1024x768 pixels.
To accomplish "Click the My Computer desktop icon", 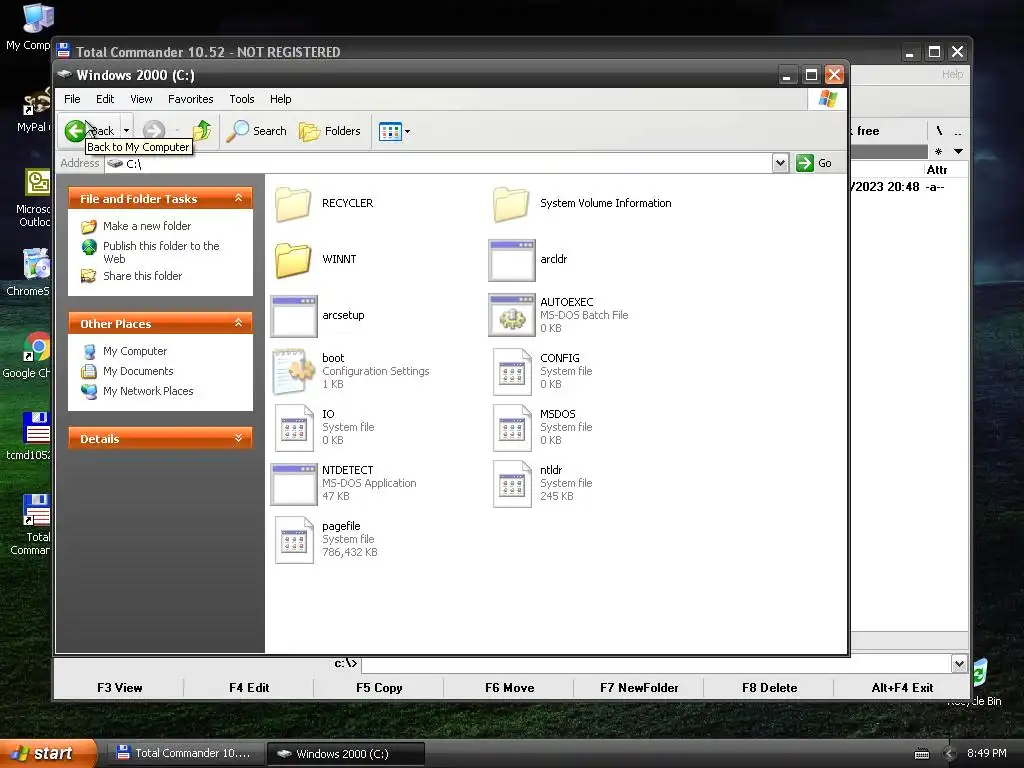I will pyautogui.click(x=37, y=18).
